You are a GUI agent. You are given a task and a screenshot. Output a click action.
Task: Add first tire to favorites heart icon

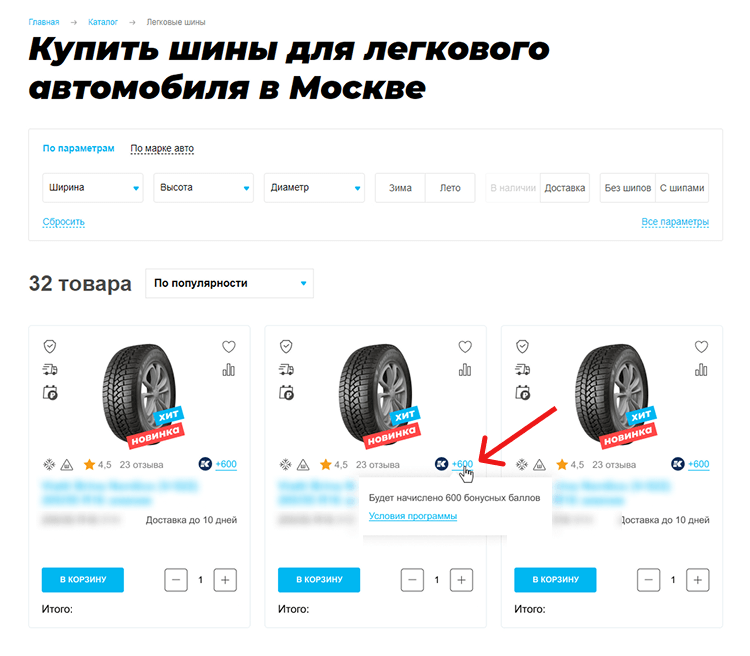pos(229,346)
